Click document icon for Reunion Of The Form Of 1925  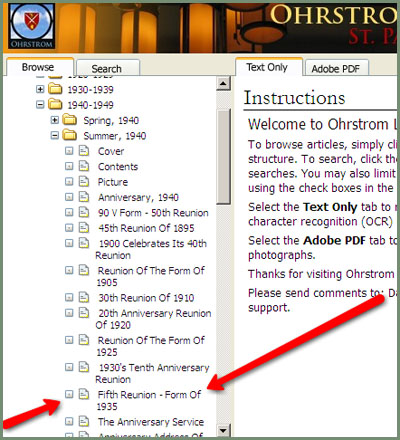click(84, 340)
